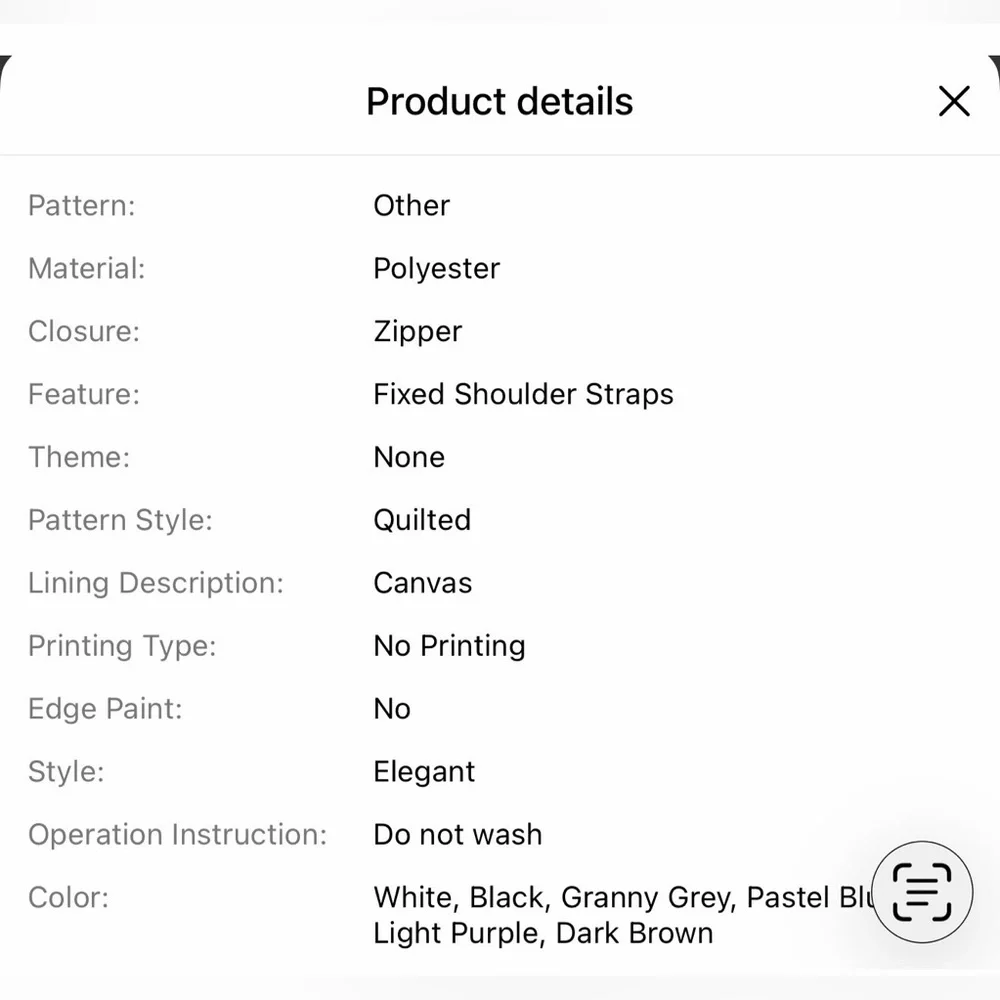1000x1000 pixels.
Task: Select the Printing Type label
Action: click(x=121, y=646)
